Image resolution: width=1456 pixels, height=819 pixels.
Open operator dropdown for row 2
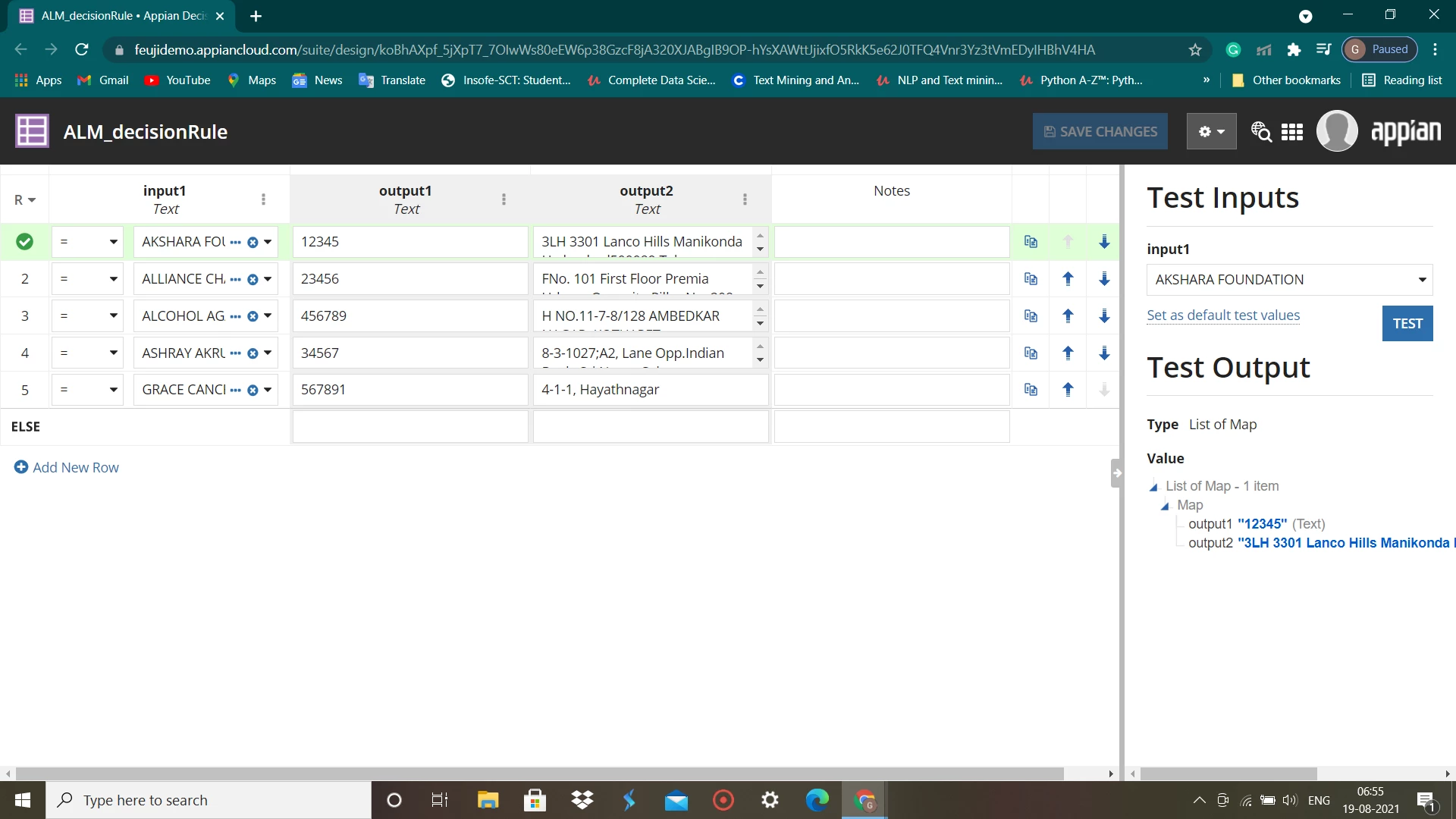click(x=88, y=279)
